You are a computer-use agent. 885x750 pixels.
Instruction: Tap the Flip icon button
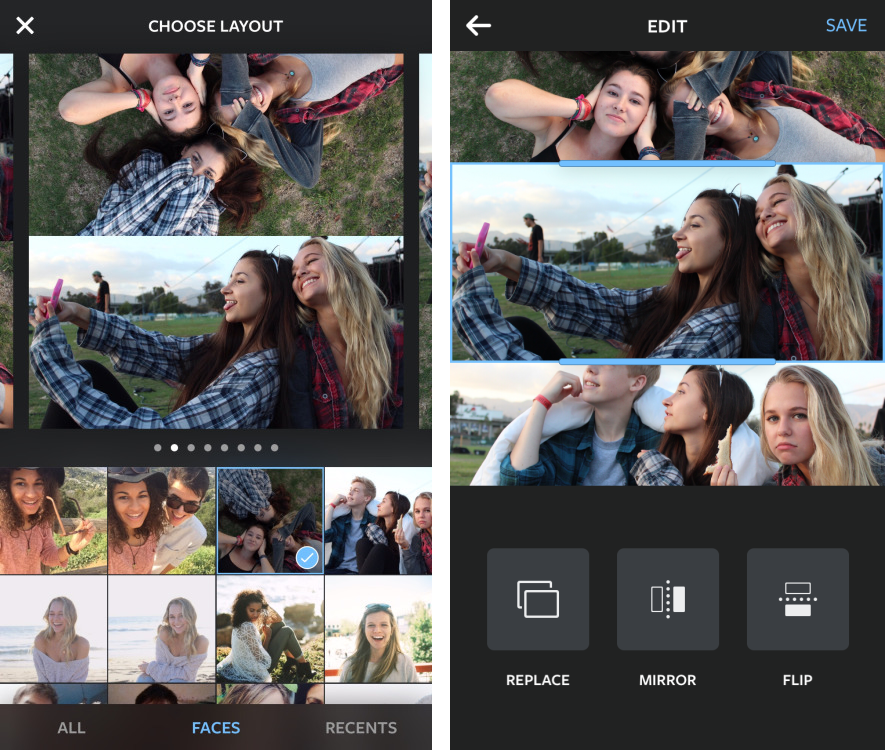798,599
